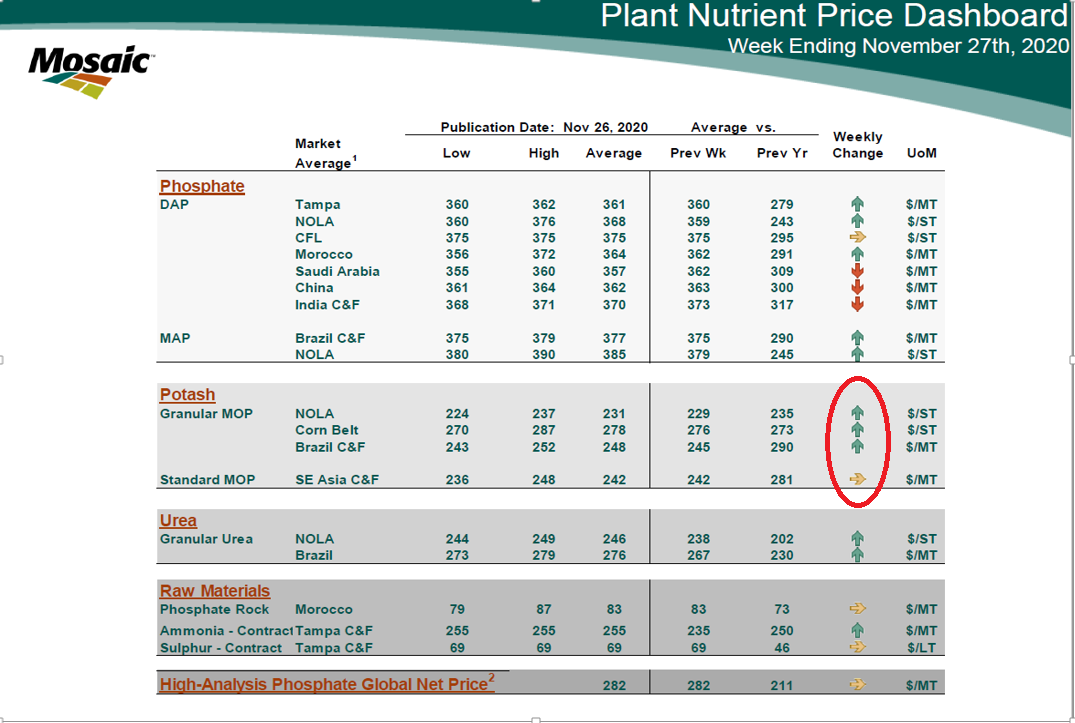Click the down arrow in China row

pos(857,287)
